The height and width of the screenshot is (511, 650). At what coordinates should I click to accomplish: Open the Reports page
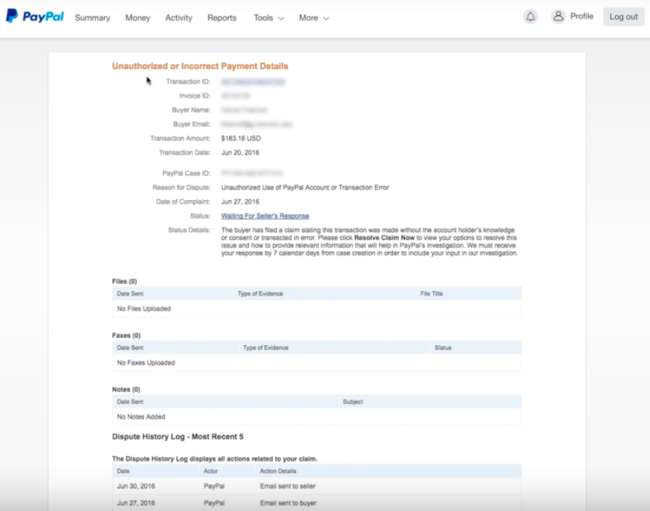[x=222, y=18]
